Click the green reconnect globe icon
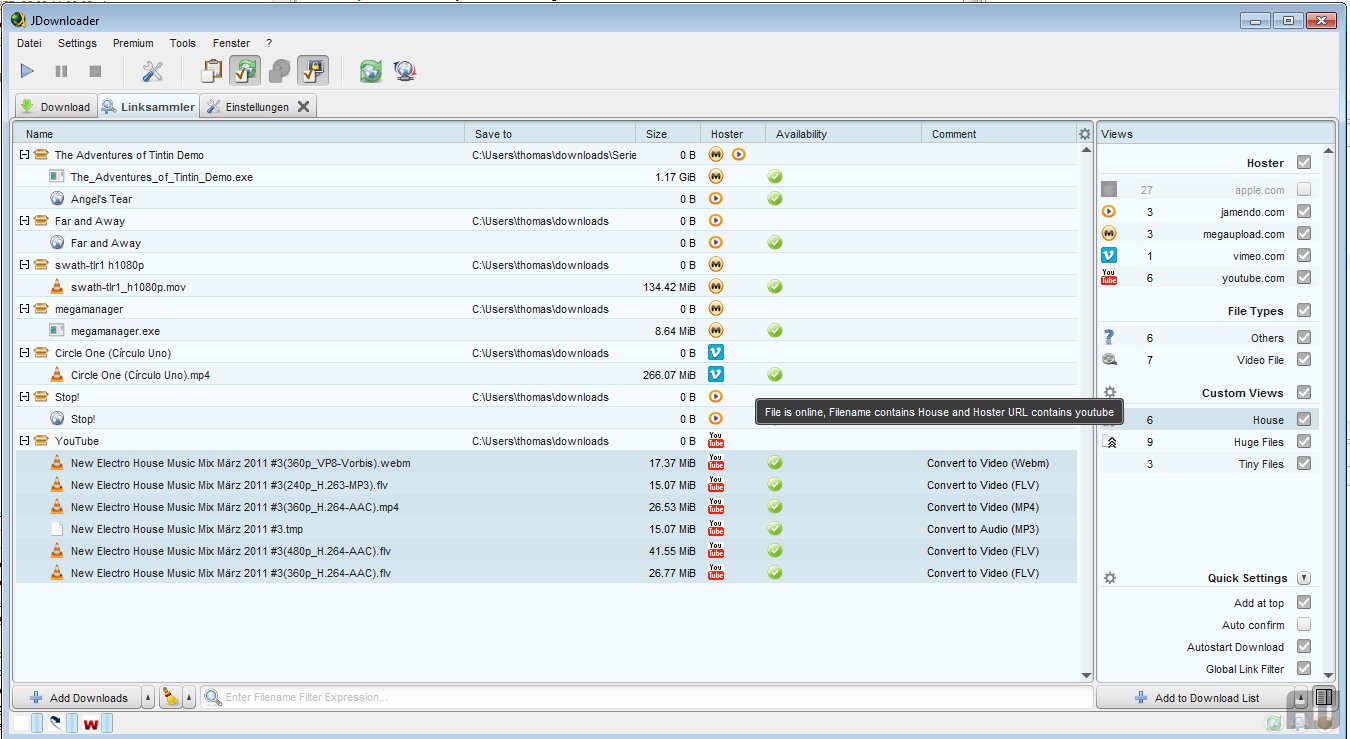 371,71
